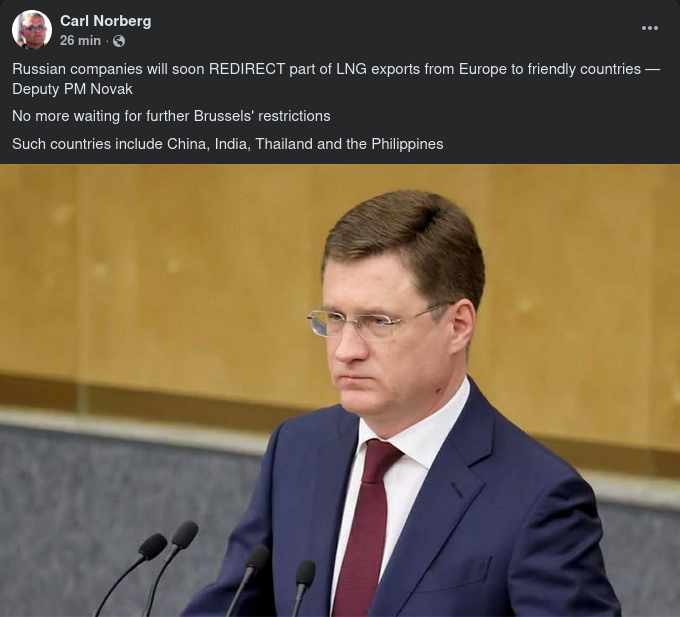
Task: Open post options three-dot menu
Action: 649,28
